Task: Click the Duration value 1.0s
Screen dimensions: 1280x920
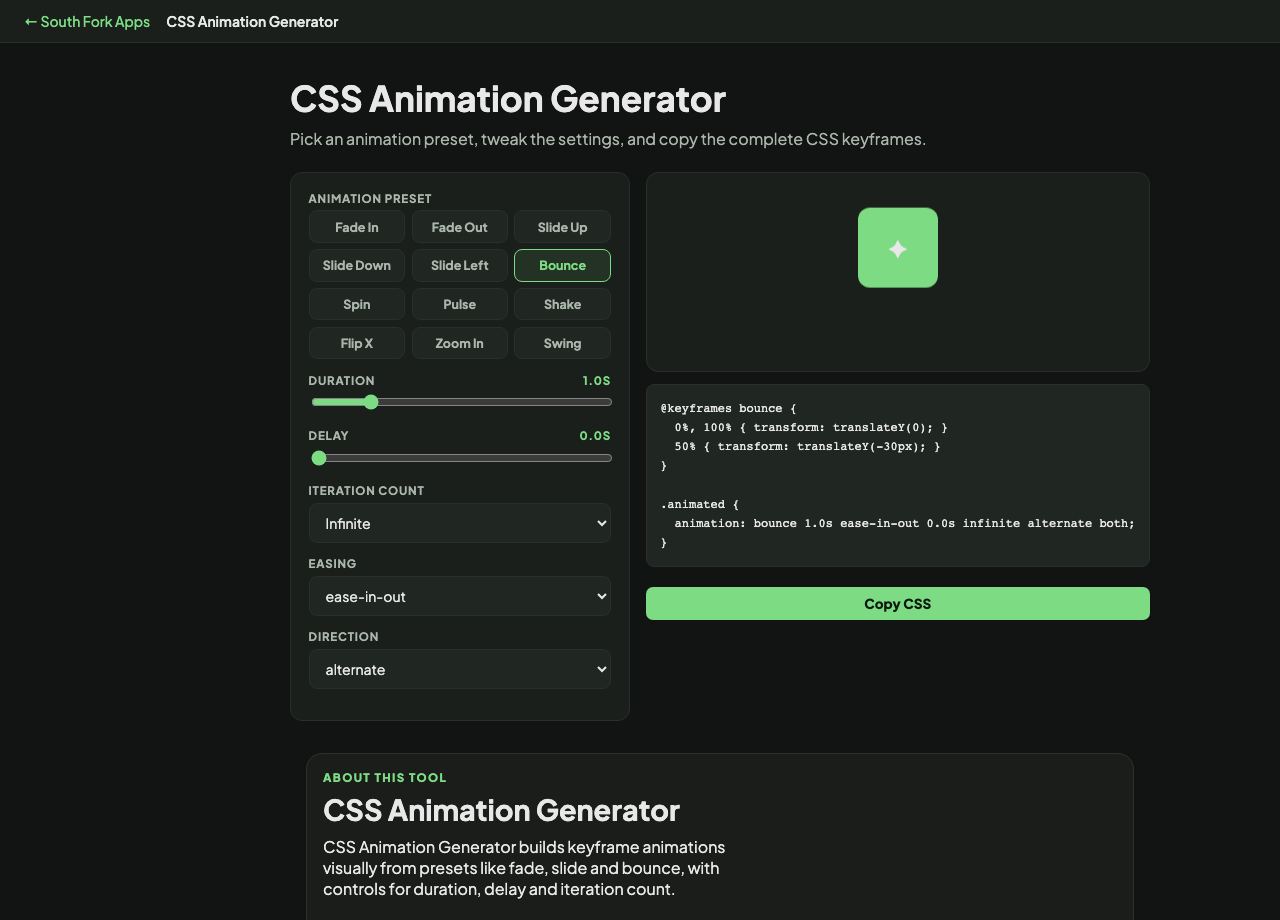Action: 596,381
